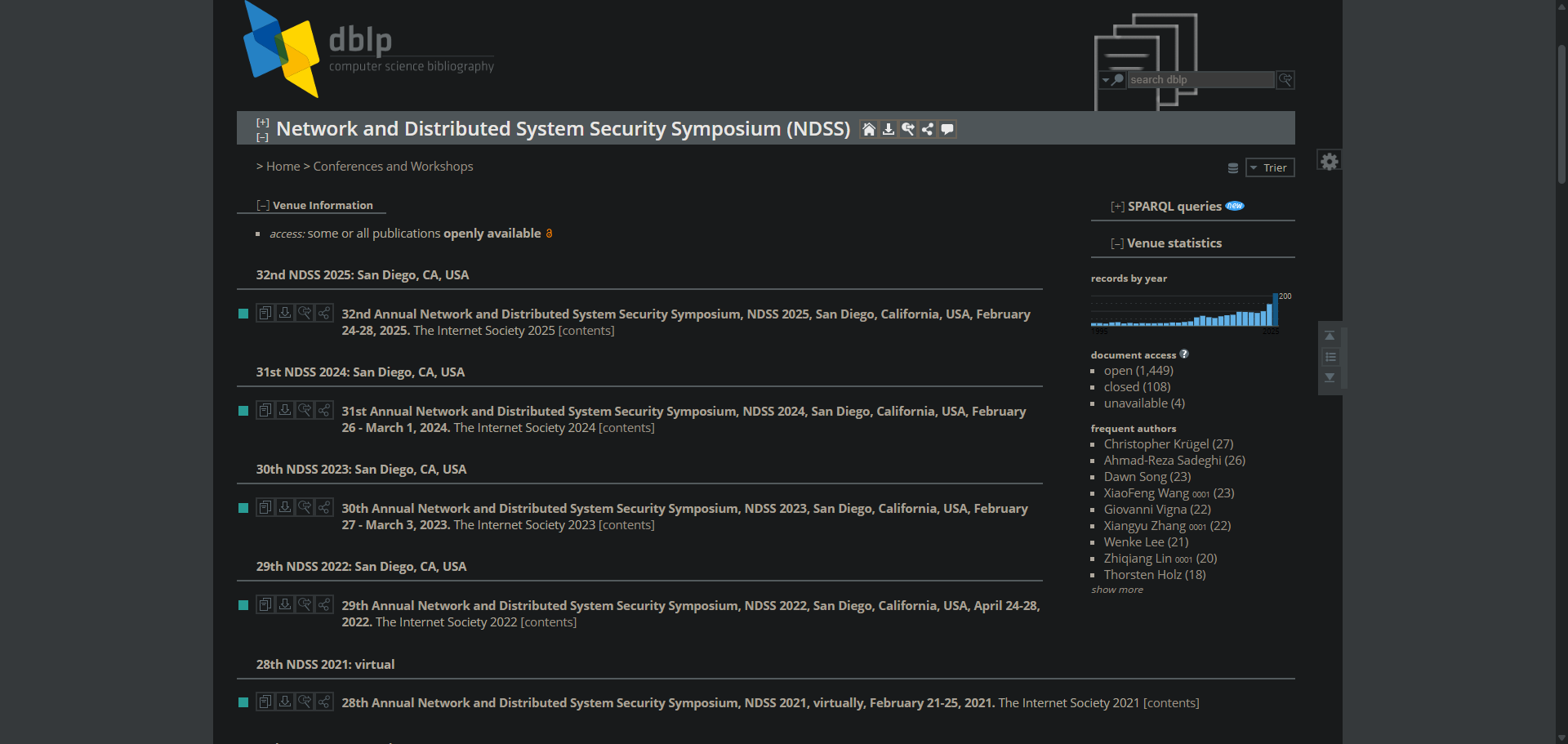The image size is (1568, 744).
Task: Click share icon for NDSS 2023 entry
Action: click(x=324, y=507)
